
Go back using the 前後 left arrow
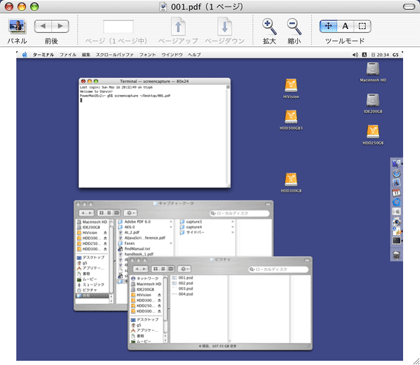[43, 26]
